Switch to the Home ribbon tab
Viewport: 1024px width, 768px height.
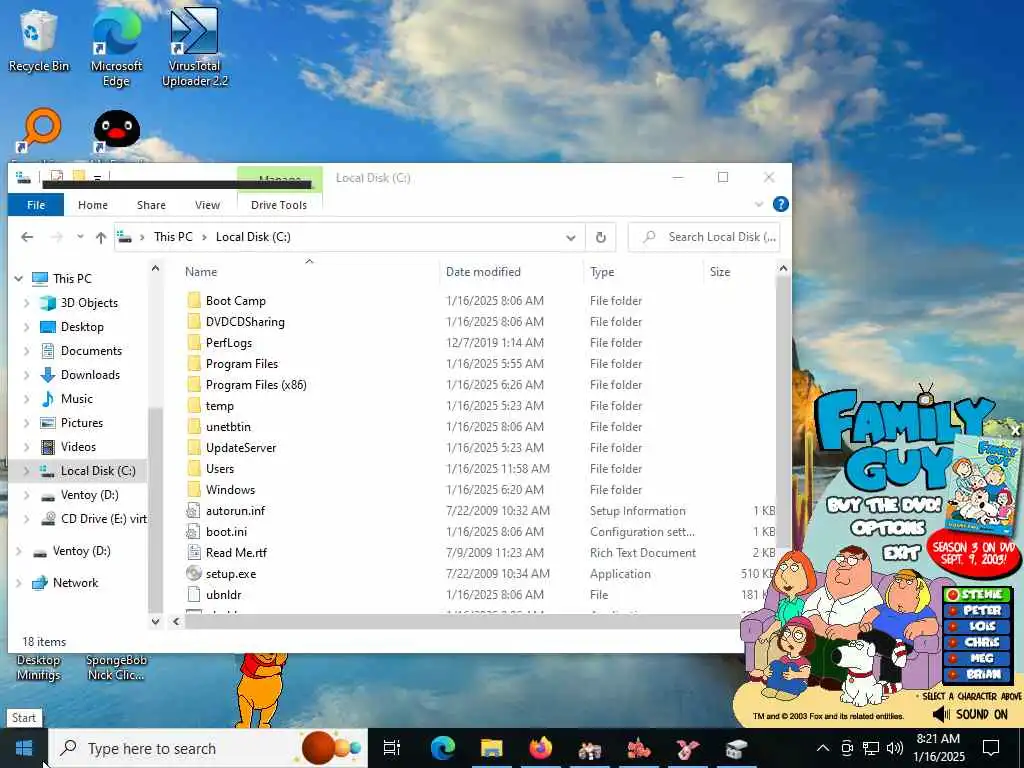click(x=93, y=205)
